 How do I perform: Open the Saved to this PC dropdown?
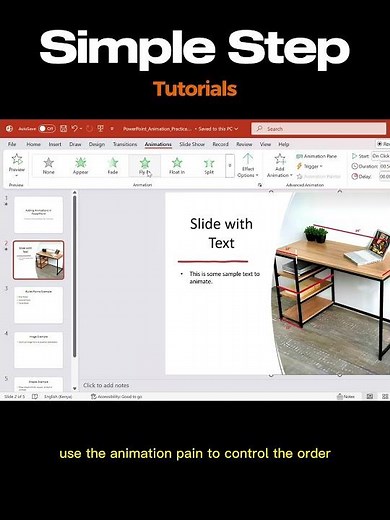click(x=218, y=129)
